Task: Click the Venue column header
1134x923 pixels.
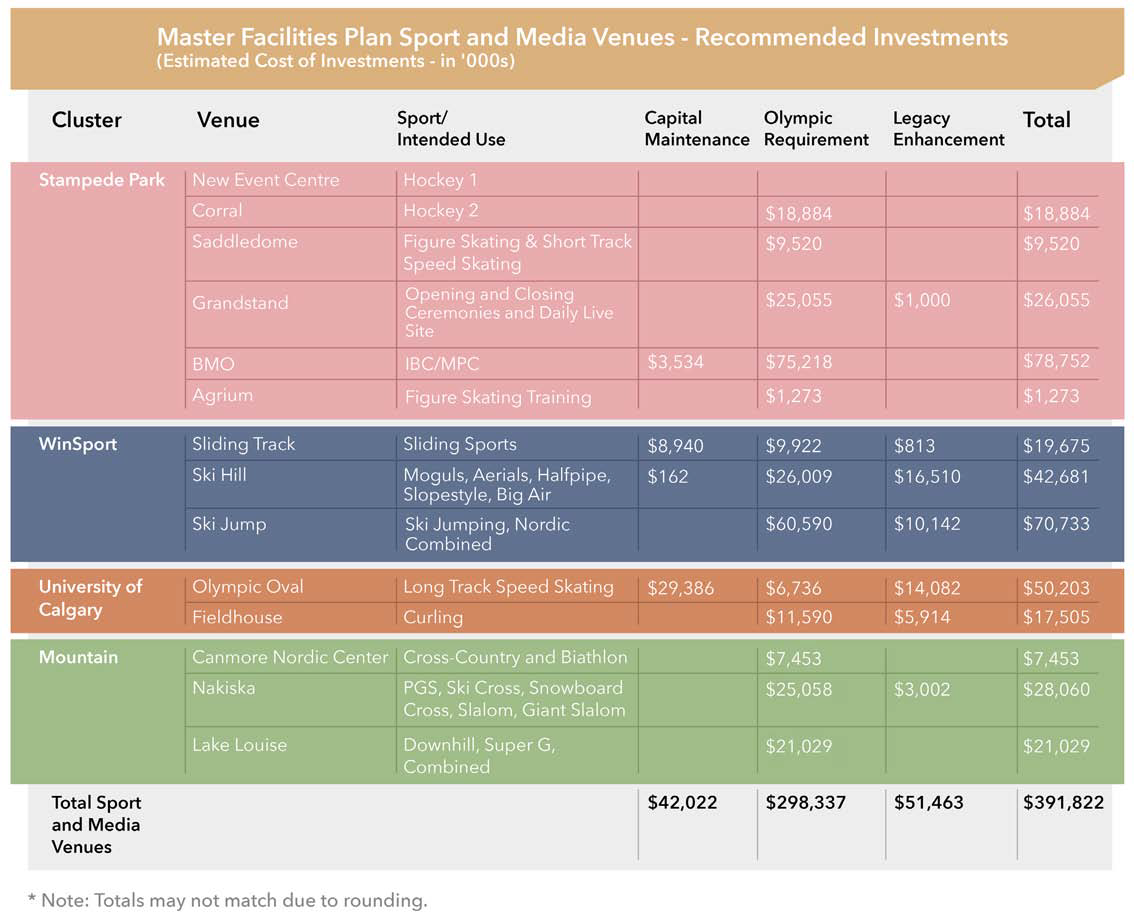Action: click(228, 120)
